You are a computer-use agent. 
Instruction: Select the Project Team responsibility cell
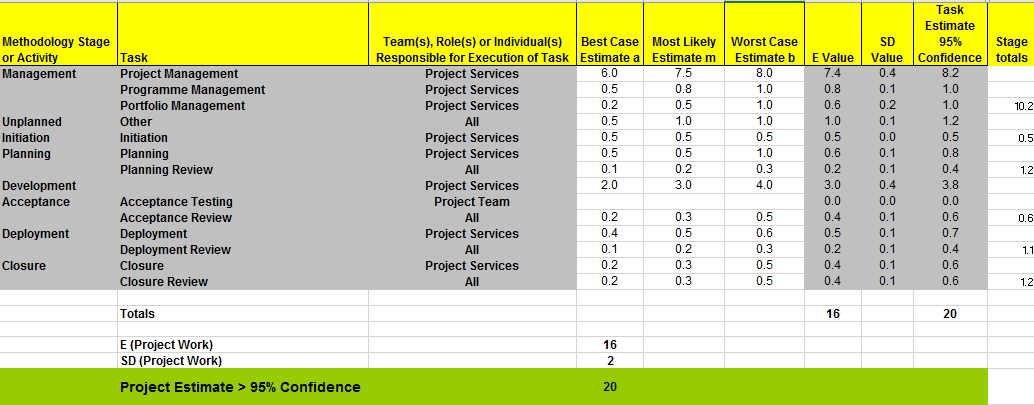[471, 202]
